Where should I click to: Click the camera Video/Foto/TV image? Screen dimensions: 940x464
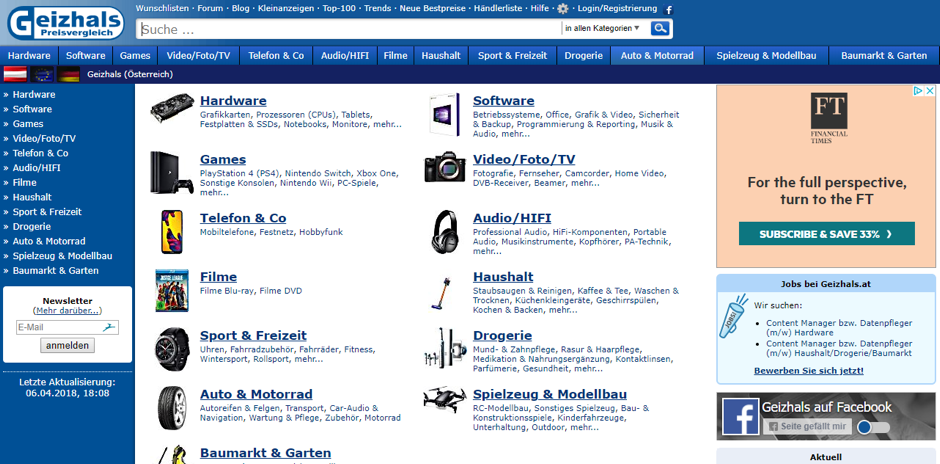point(444,167)
